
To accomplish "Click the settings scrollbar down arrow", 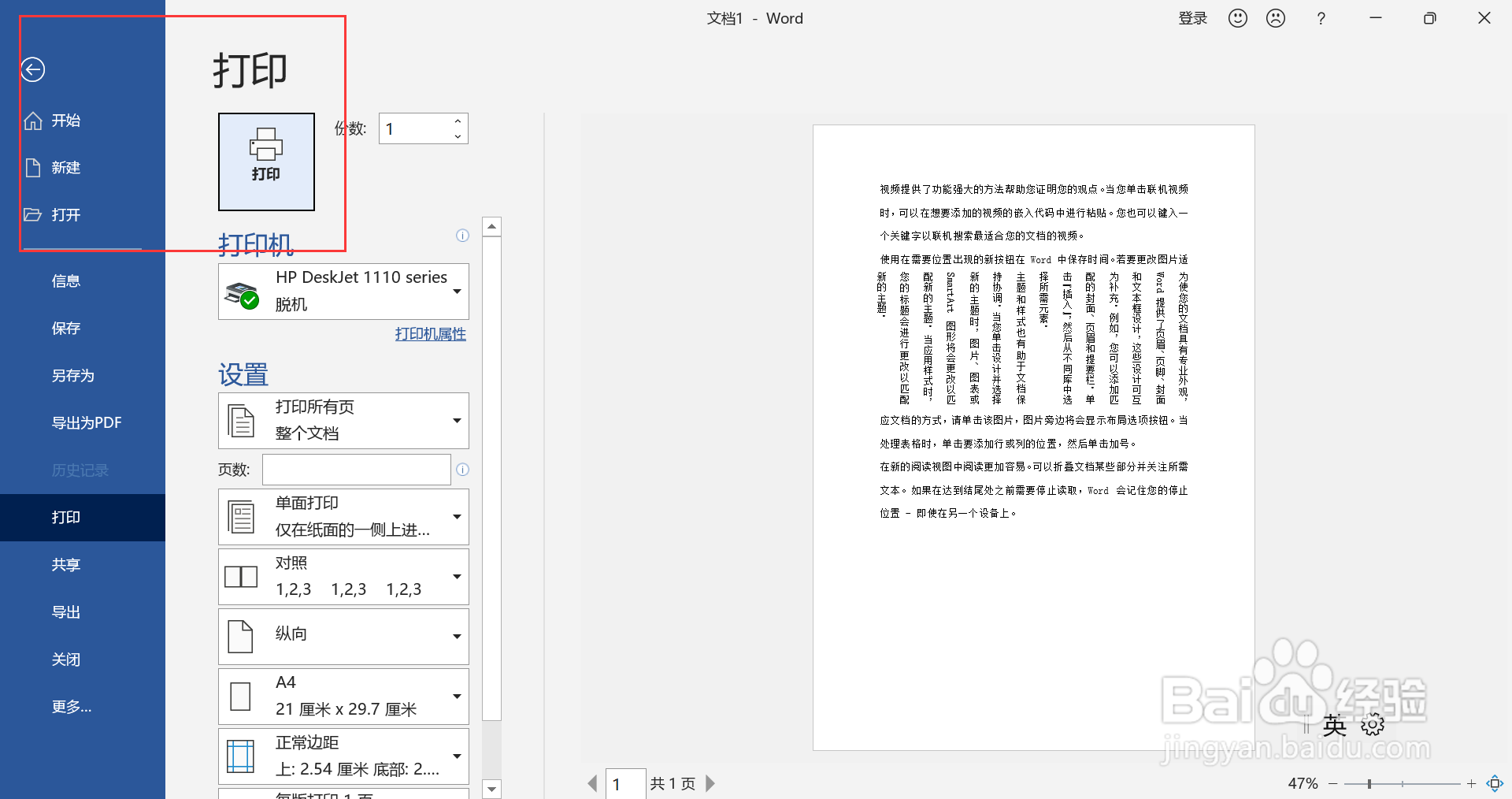I will point(492,789).
